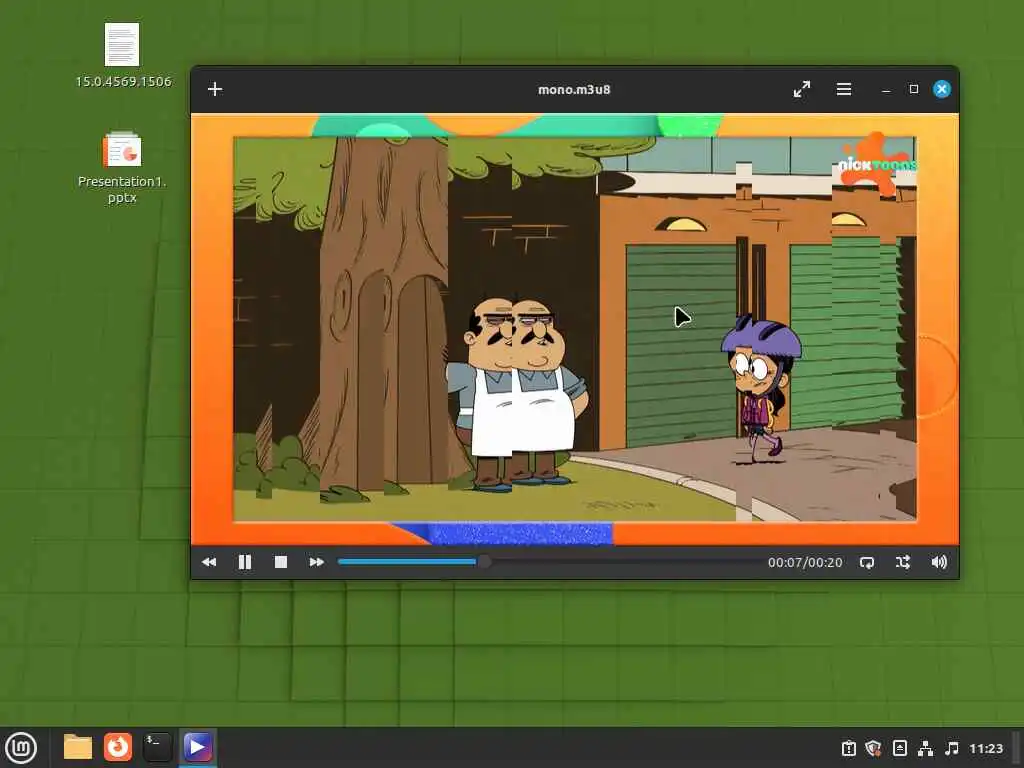Toggle fullscreen mode in media player
The image size is (1024, 768).
[x=801, y=89]
